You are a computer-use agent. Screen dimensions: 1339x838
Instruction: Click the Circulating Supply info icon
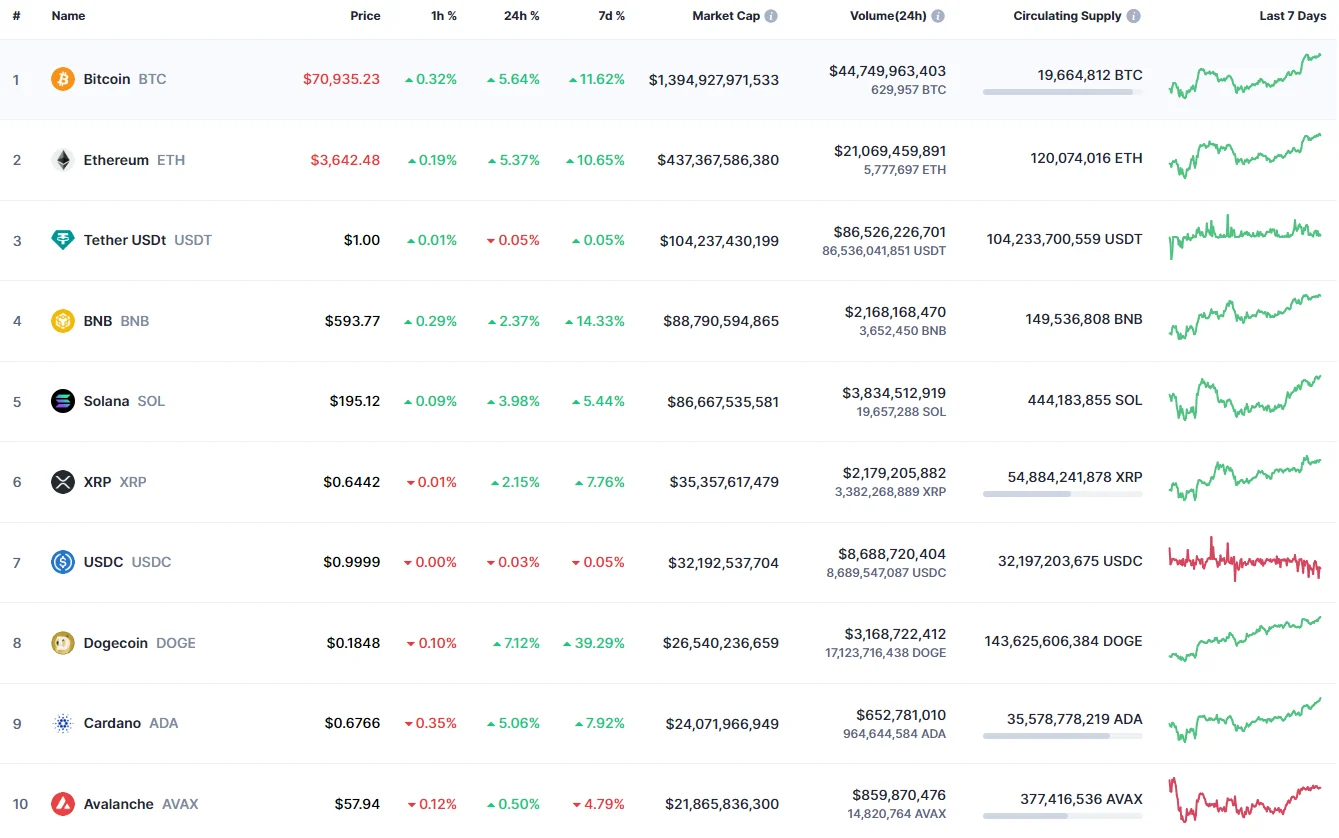pos(1133,16)
